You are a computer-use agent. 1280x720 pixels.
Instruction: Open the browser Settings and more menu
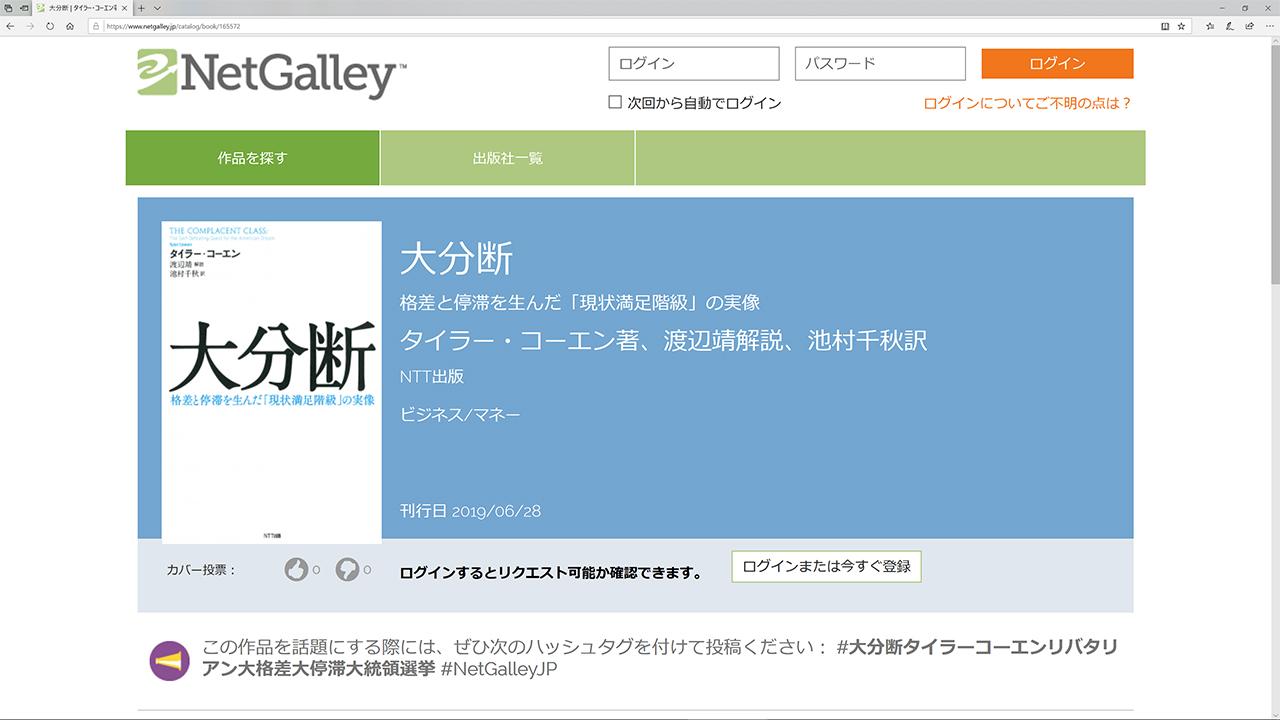pos(1269,26)
